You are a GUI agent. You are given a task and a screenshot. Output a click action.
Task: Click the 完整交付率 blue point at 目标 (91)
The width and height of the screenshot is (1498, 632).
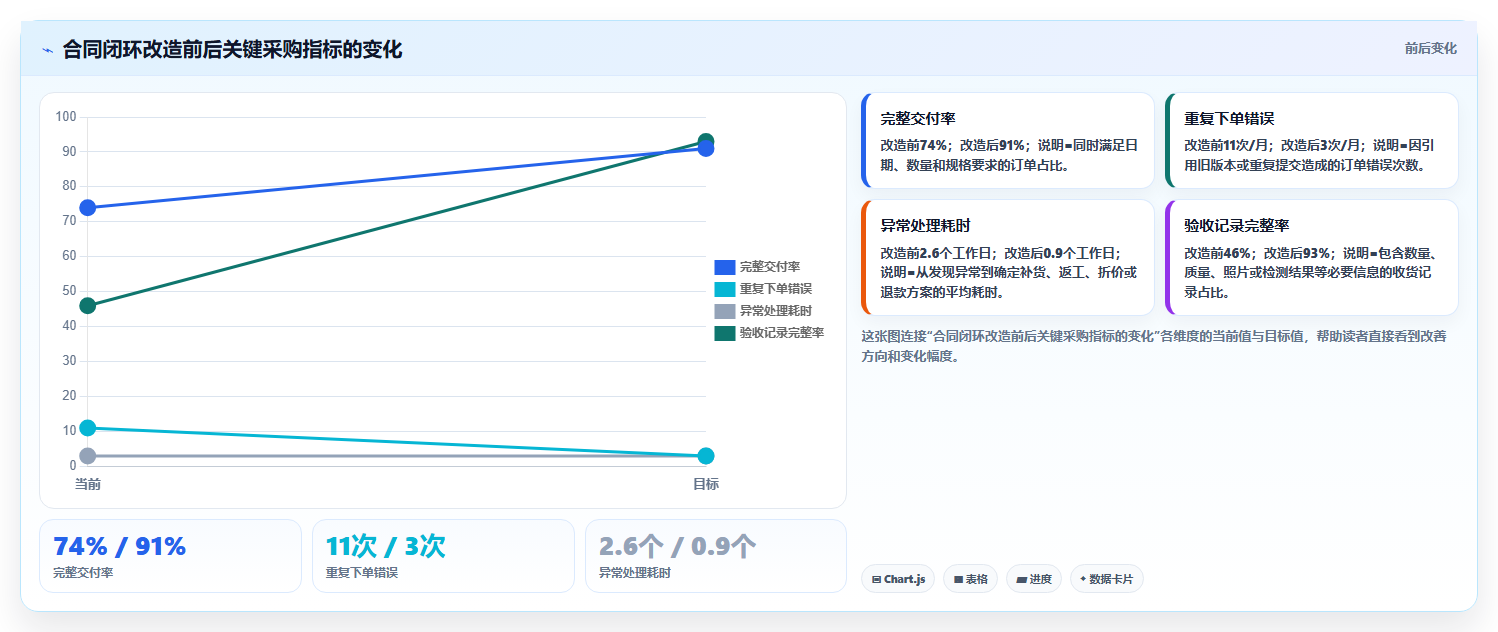click(706, 150)
